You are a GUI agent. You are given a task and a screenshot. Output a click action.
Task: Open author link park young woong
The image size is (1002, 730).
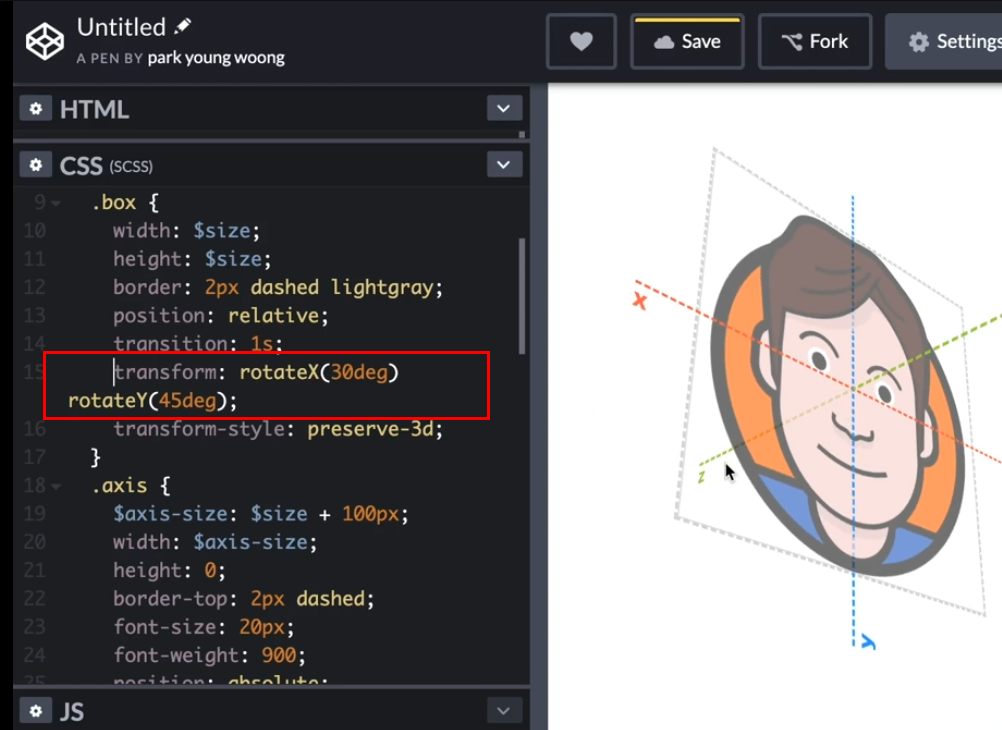pos(216,58)
